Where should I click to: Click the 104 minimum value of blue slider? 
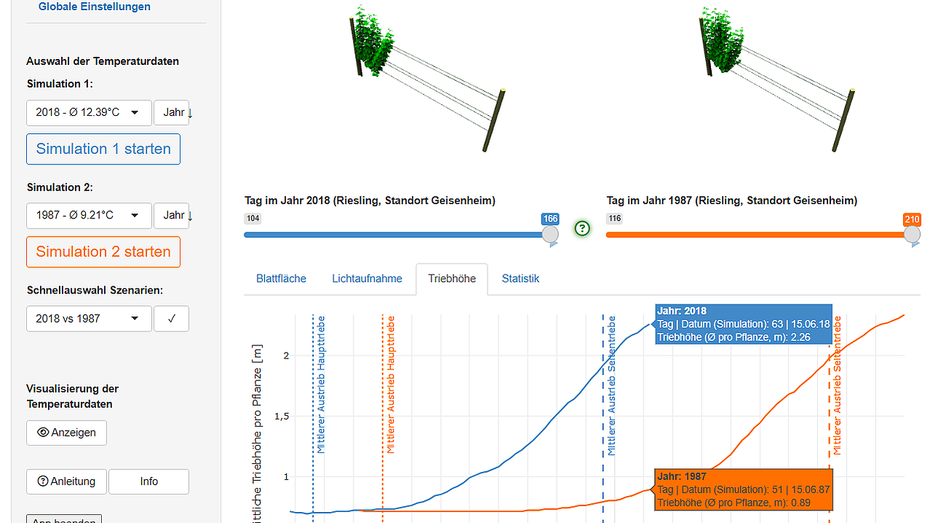[x=253, y=218]
